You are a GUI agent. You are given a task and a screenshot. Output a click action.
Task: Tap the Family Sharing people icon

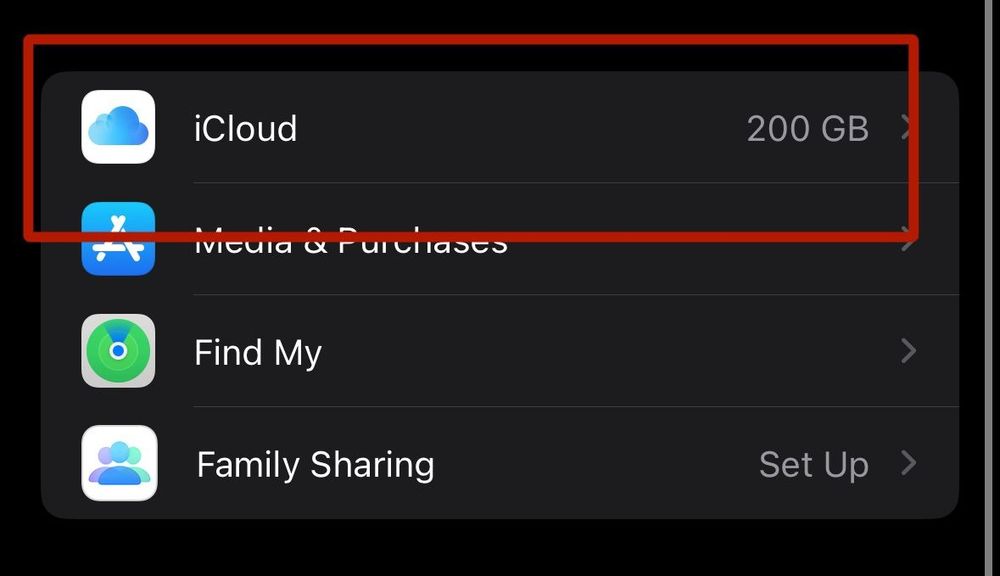(x=118, y=463)
